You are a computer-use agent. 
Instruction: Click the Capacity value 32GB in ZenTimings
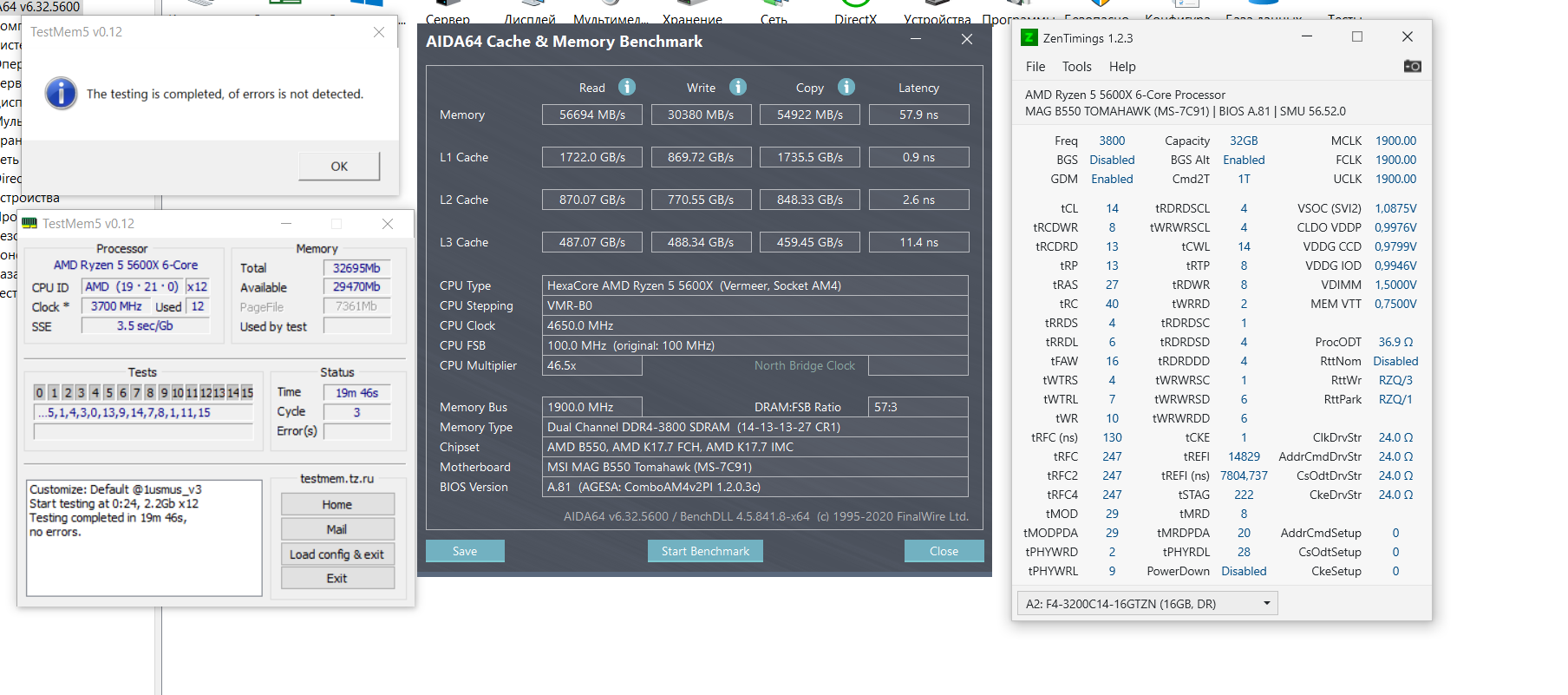[1244, 141]
